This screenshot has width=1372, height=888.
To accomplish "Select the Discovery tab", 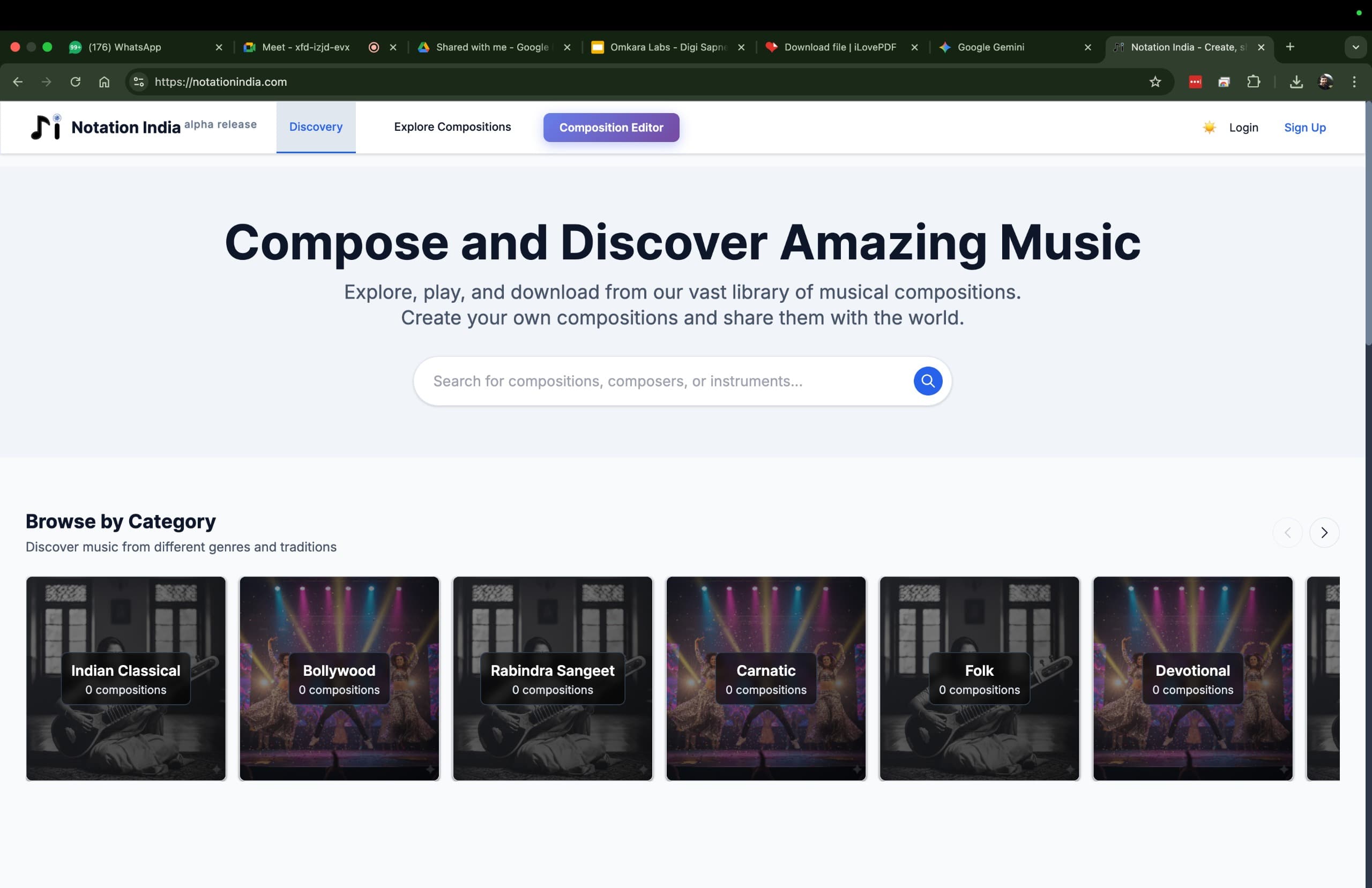I will (x=315, y=127).
